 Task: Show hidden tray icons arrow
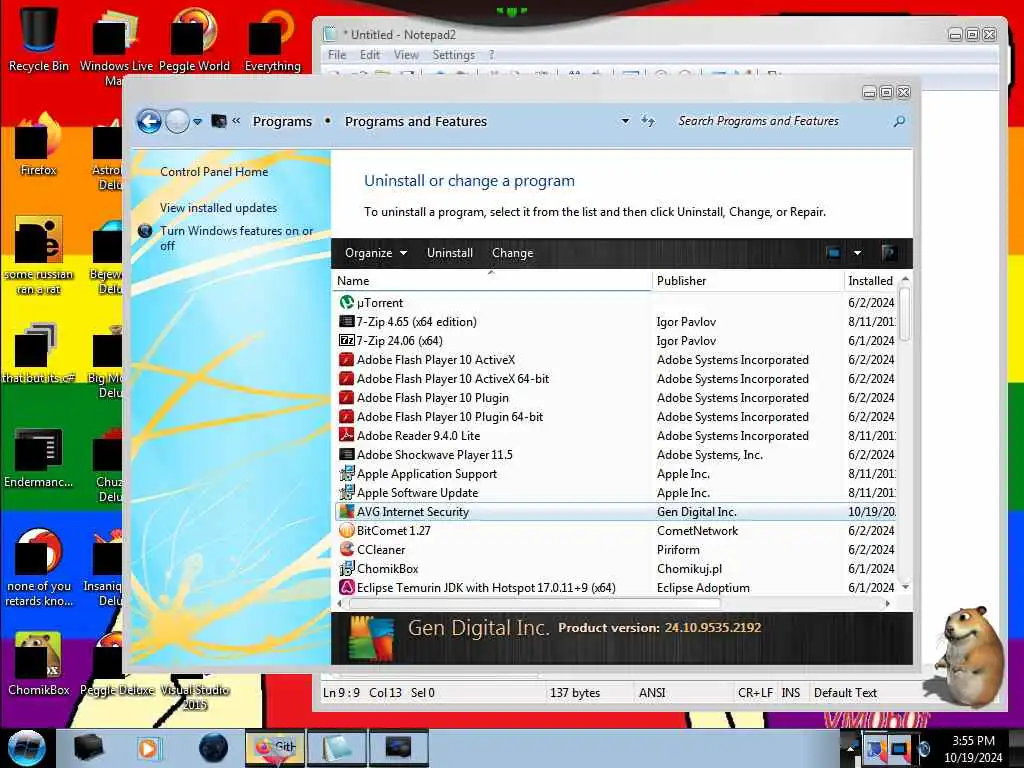tap(850, 748)
